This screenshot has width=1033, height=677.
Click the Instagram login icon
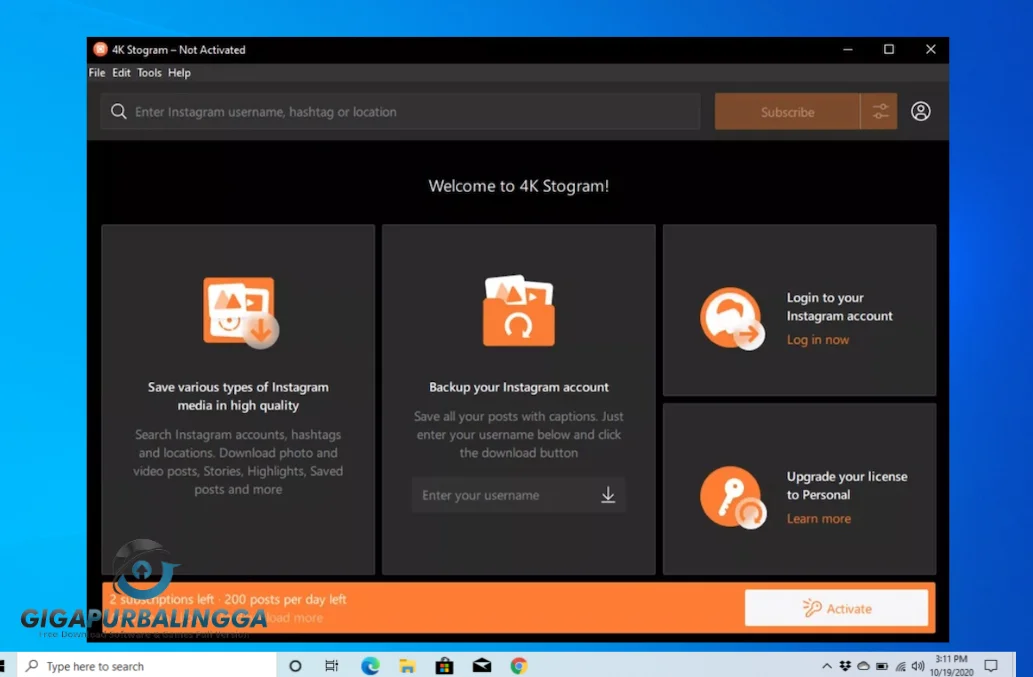732,318
